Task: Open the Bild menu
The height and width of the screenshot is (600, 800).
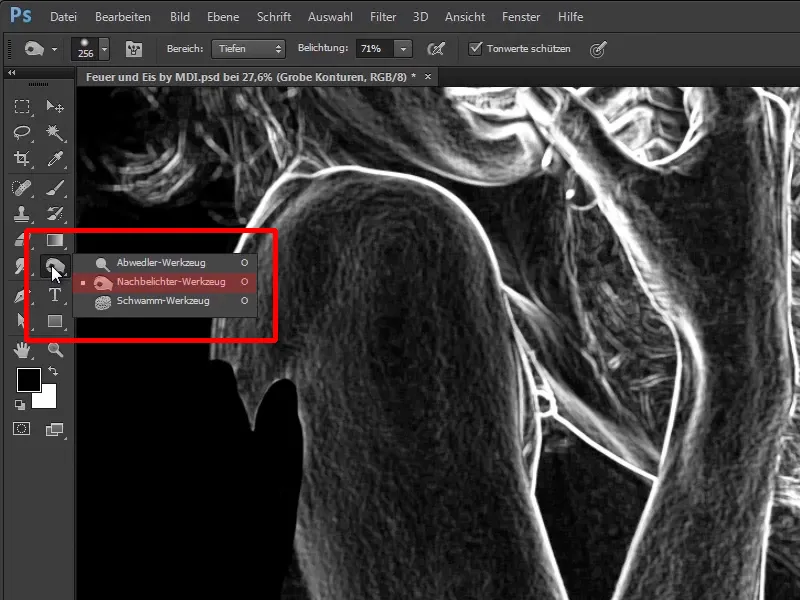Action: 180,17
